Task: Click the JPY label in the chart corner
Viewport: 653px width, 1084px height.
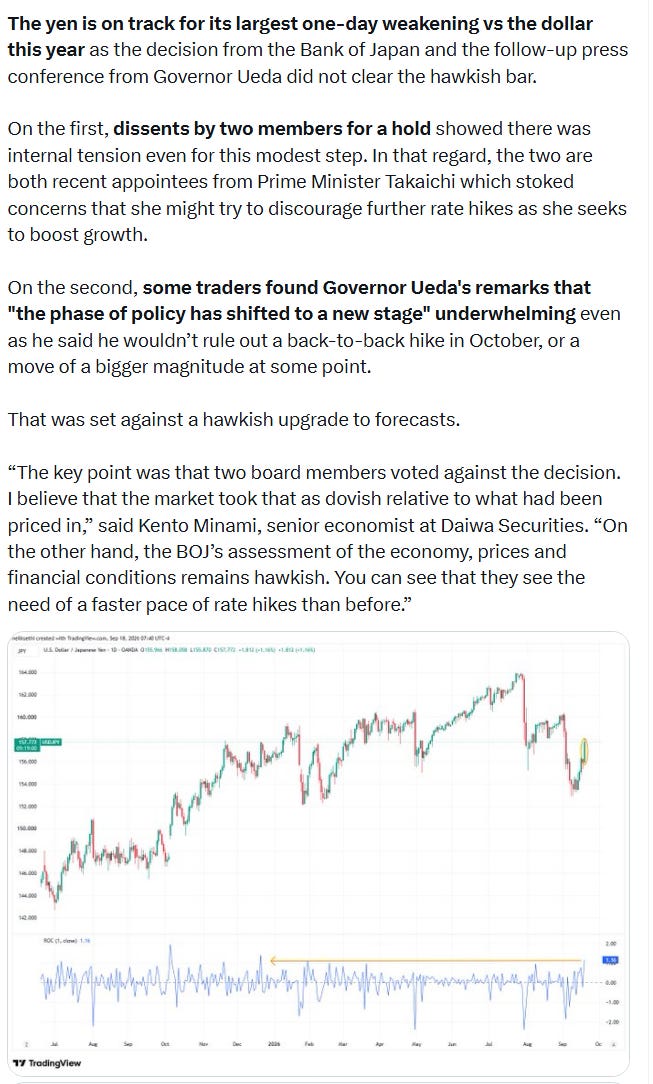Action: [x=21, y=650]
